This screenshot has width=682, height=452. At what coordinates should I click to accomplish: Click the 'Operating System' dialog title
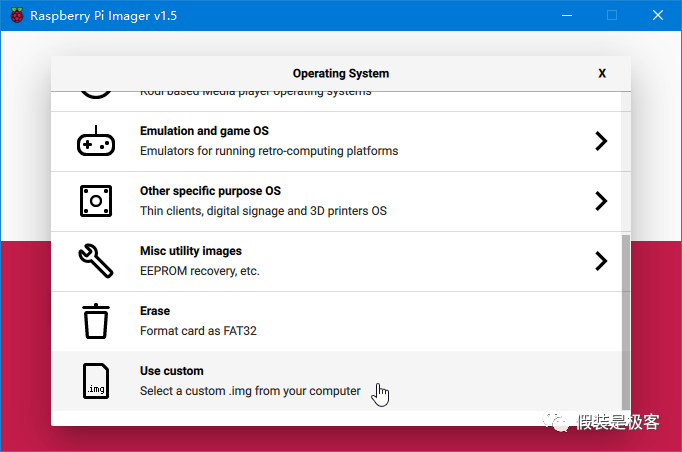(341, 74)
